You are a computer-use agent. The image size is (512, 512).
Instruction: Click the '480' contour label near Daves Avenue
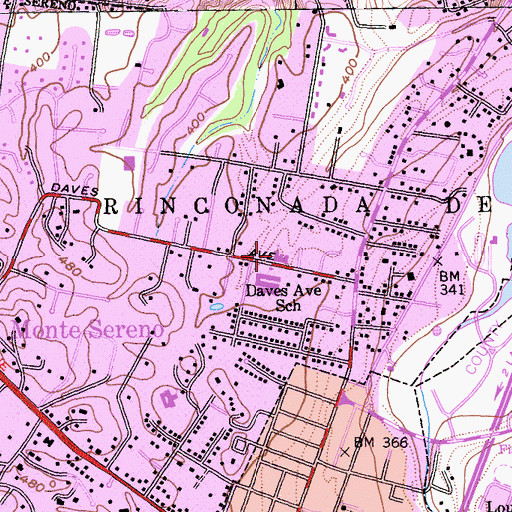pos(70,266)
